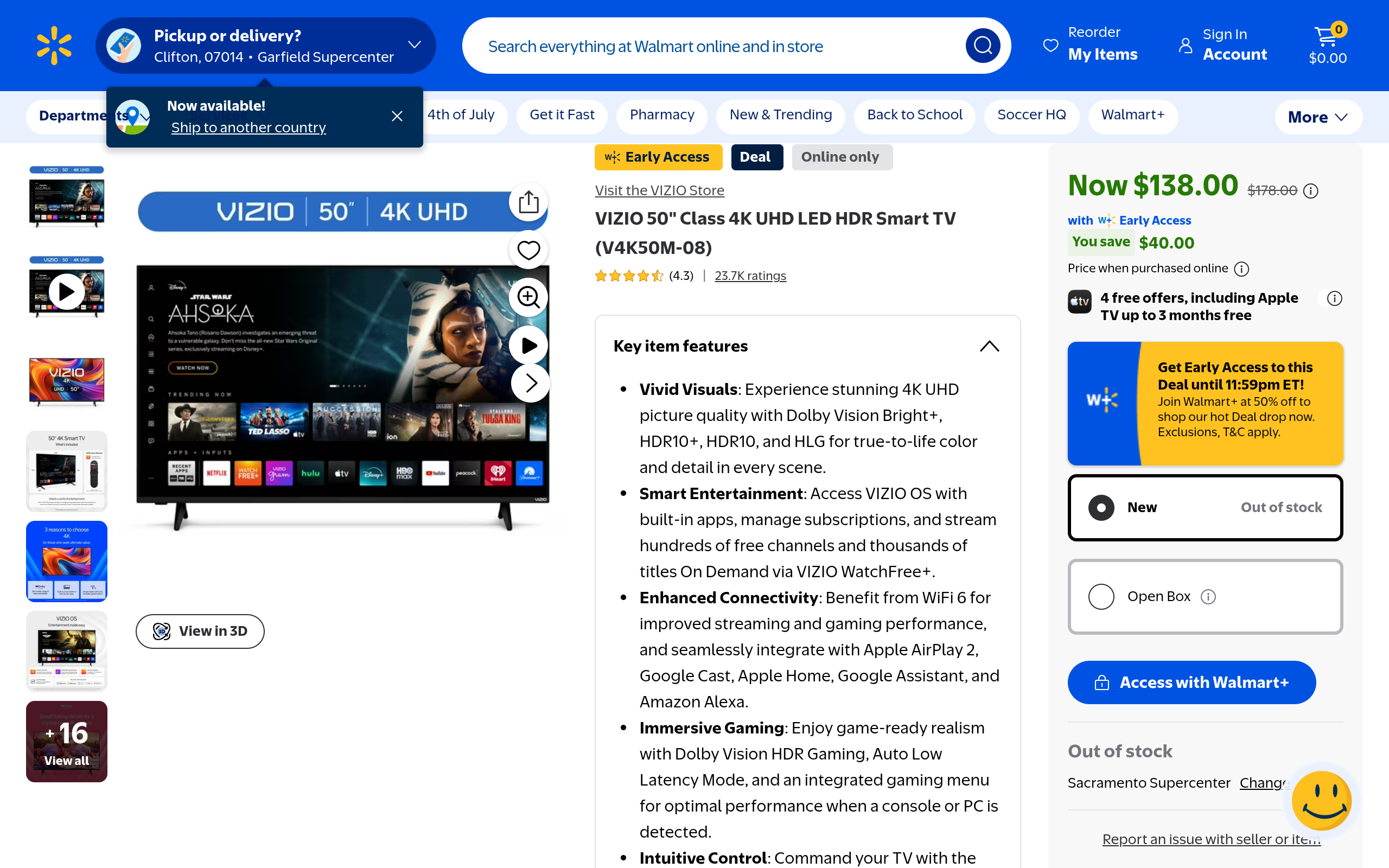The height and width of the screenshot is (868, 1389).
Task: Click the Early Access badge
Action: coord(658,157)
